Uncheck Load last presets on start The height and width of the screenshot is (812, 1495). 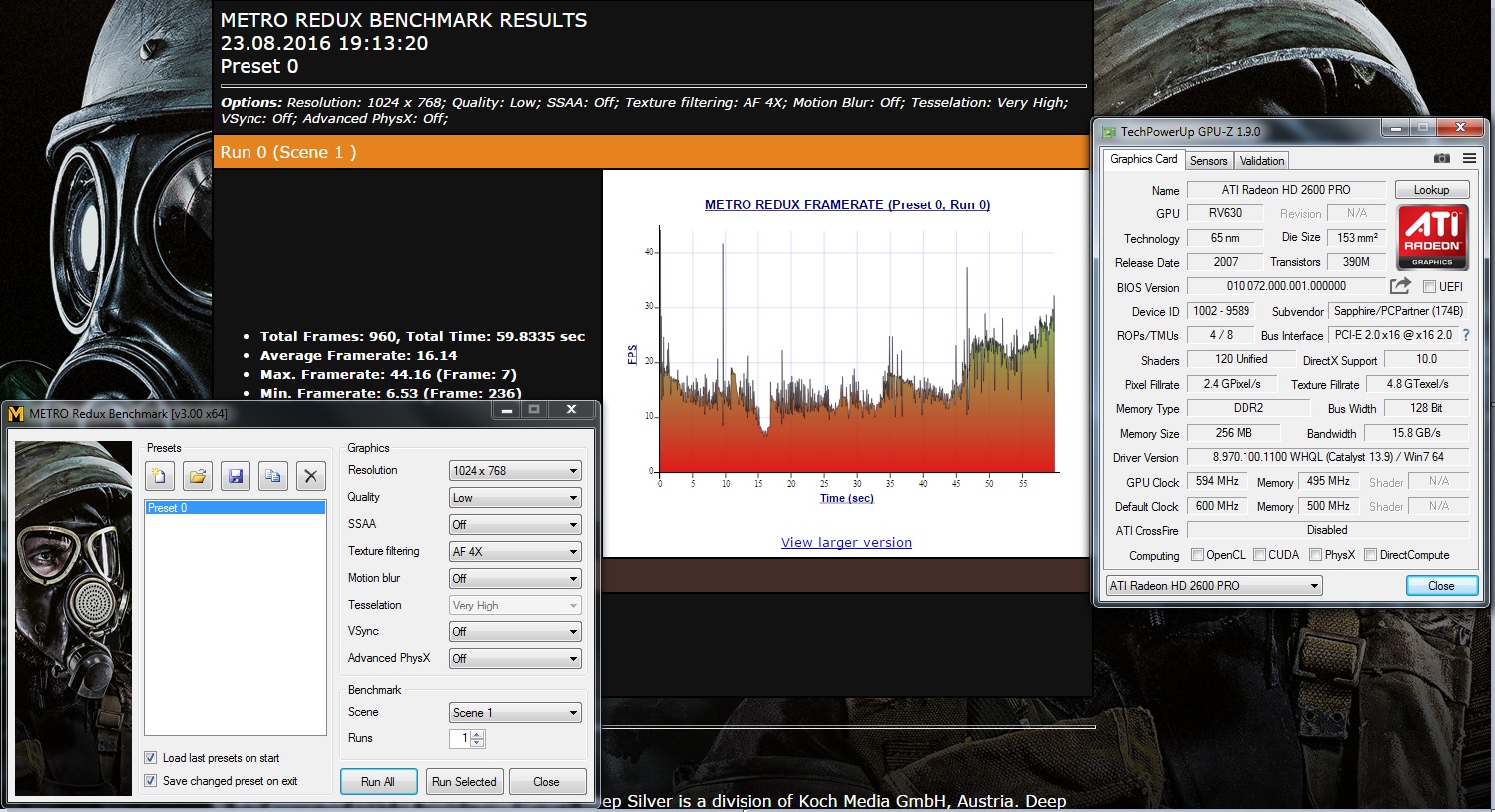pyautogui.click(x=151, y=758)
